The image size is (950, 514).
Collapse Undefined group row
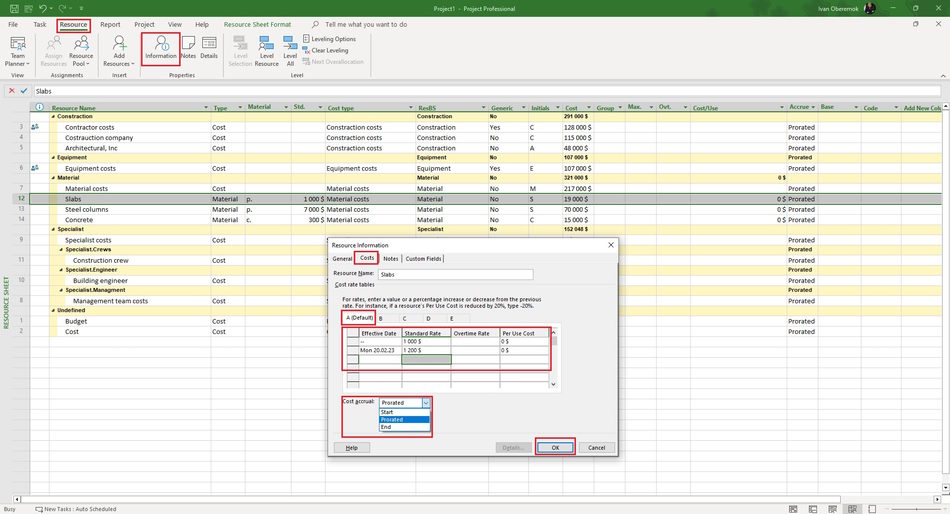[x=53, y=310]
